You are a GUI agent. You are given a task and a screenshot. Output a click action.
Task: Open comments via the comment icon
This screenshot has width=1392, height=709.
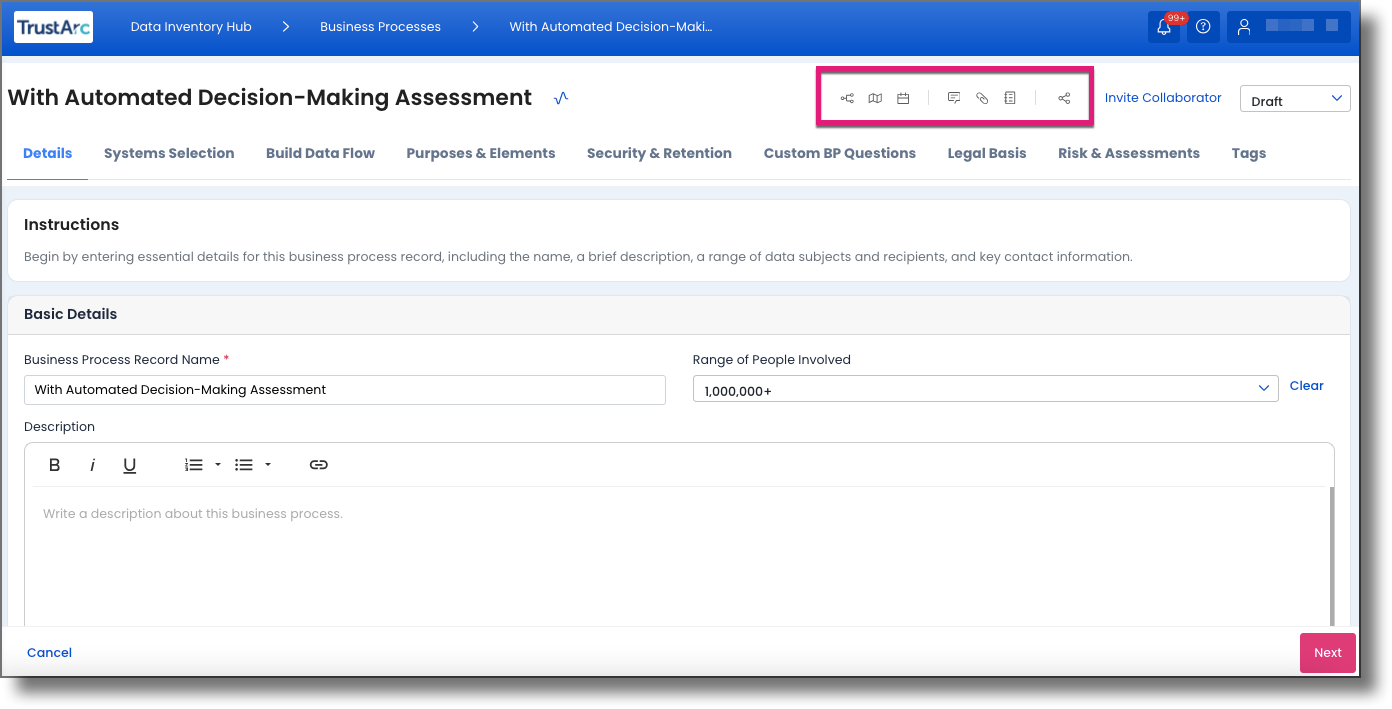tap(953, 97)
